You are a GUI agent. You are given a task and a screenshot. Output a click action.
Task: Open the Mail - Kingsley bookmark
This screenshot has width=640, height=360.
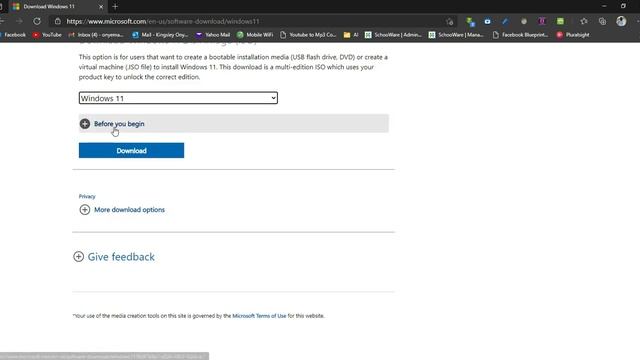[160, 35]
